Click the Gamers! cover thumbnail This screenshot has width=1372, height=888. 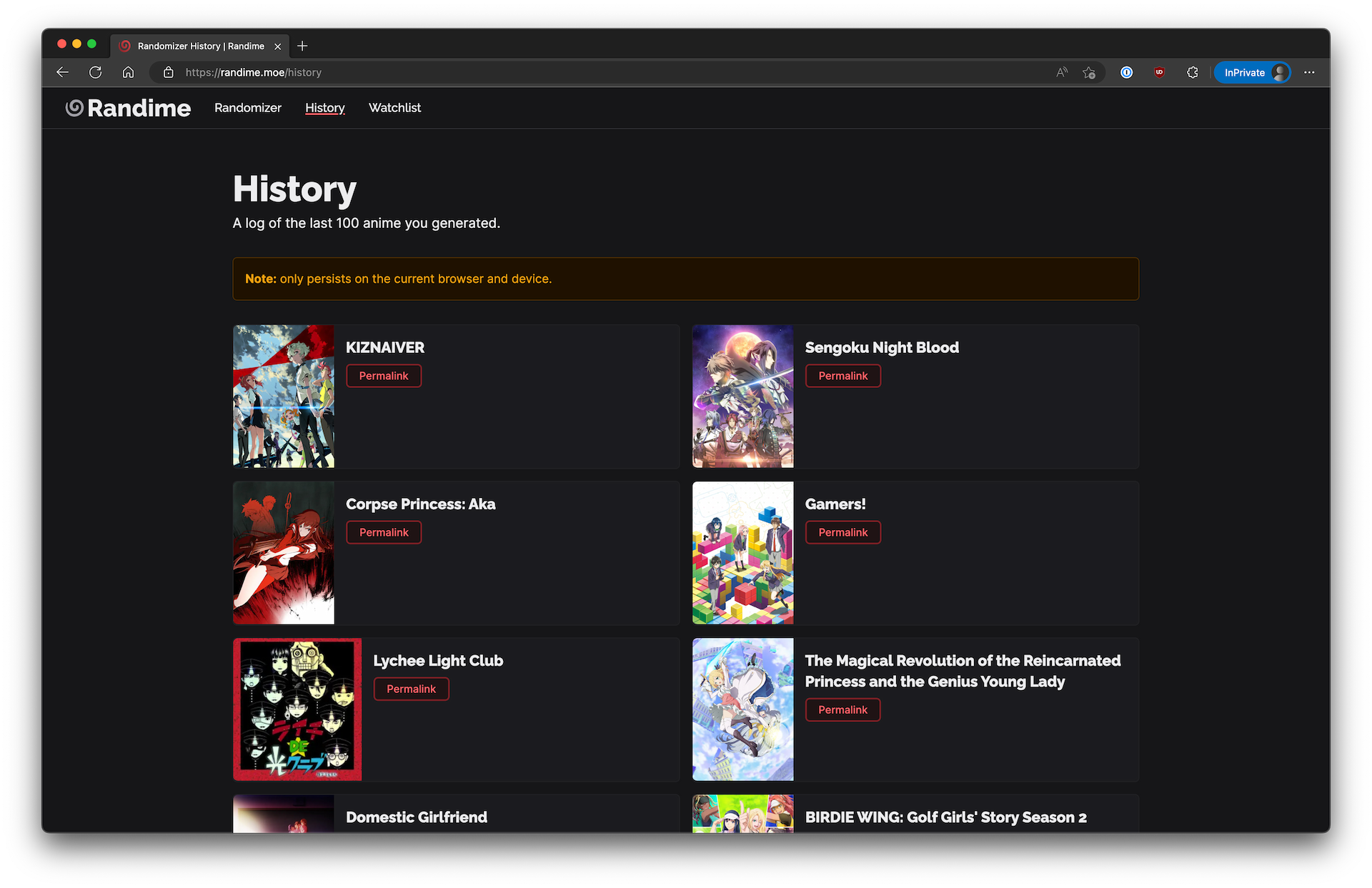tap(743, 553)
